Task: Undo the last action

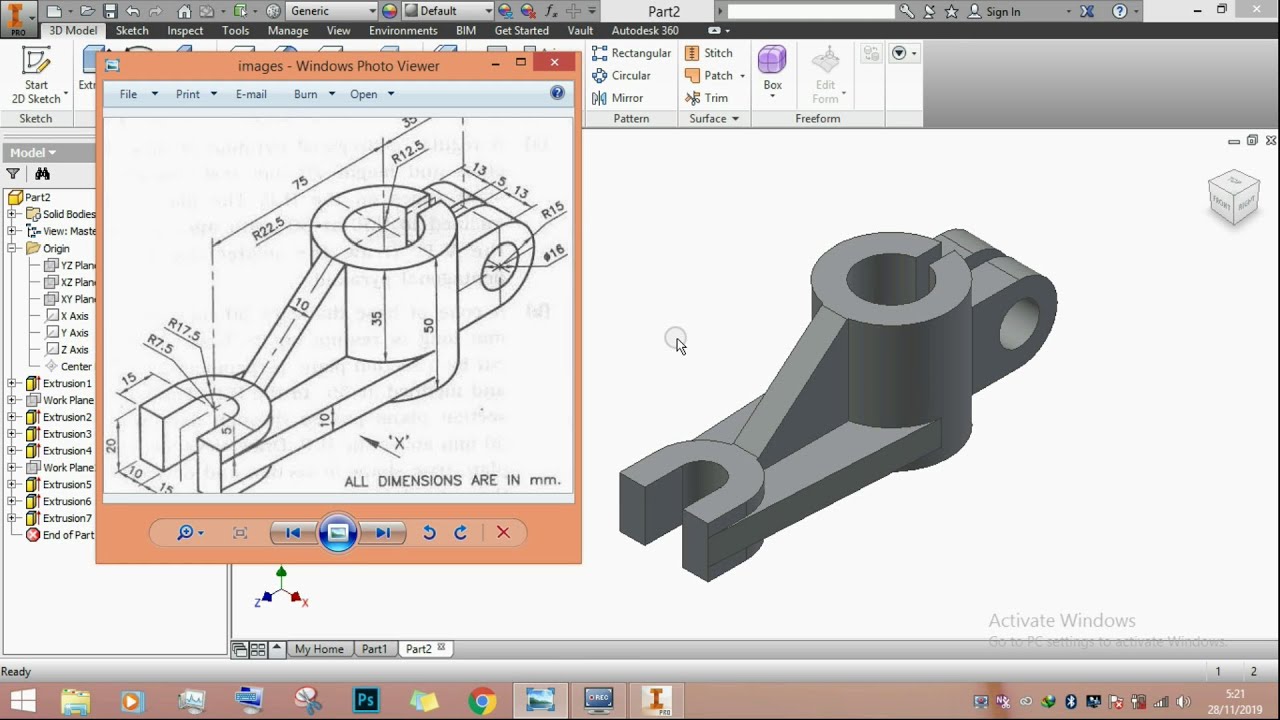Action: tap(132, 11)
